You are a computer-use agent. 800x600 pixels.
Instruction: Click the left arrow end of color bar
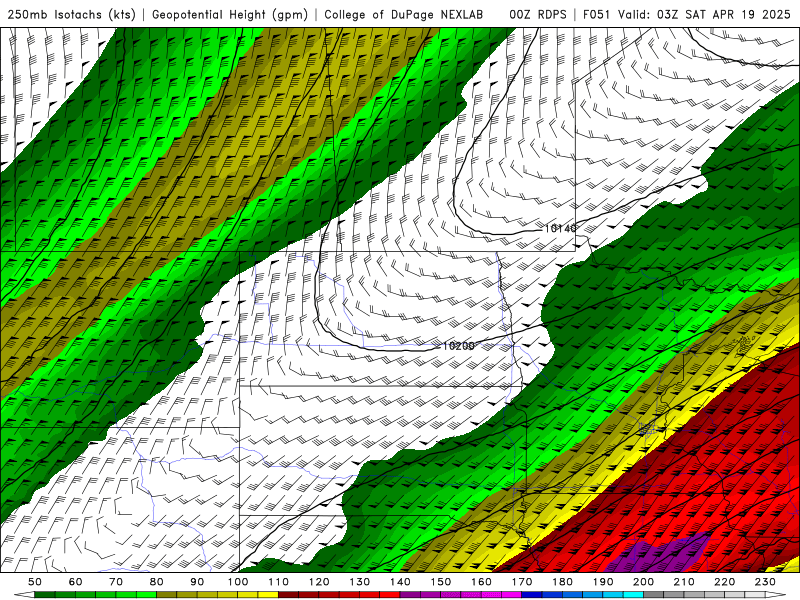click(24, 595)
